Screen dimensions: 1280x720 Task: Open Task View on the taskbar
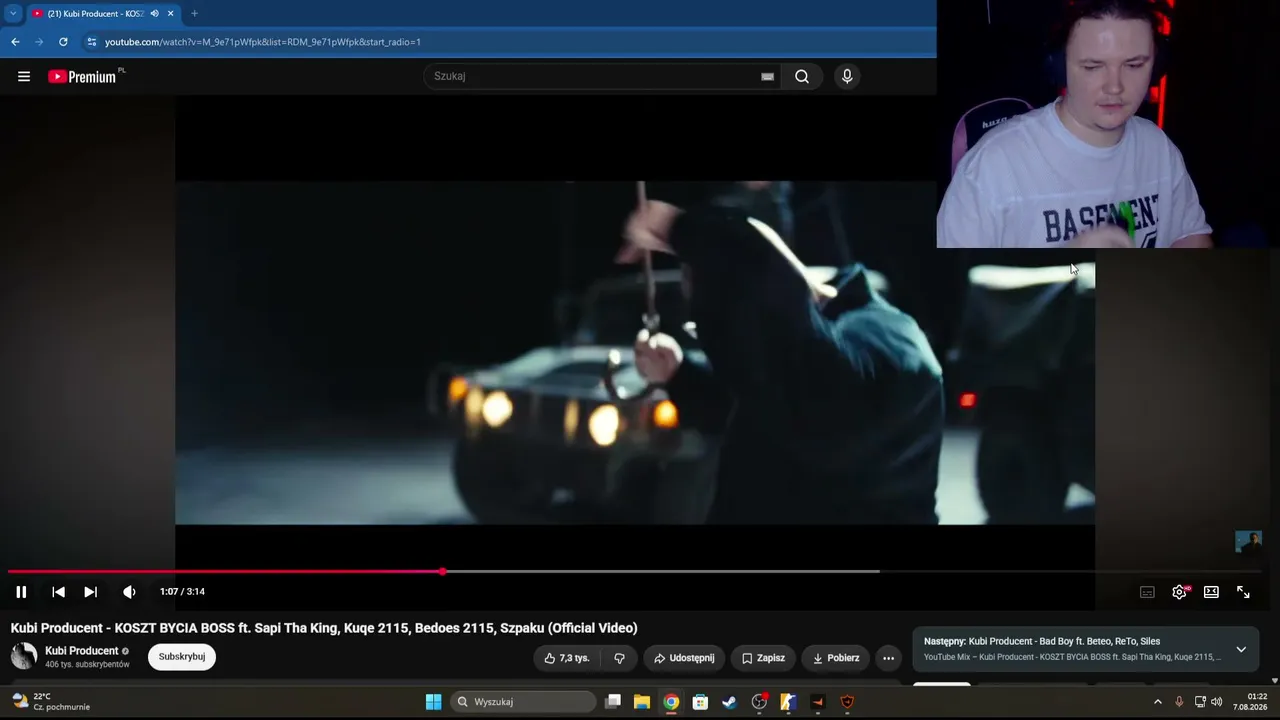(613, 702)
